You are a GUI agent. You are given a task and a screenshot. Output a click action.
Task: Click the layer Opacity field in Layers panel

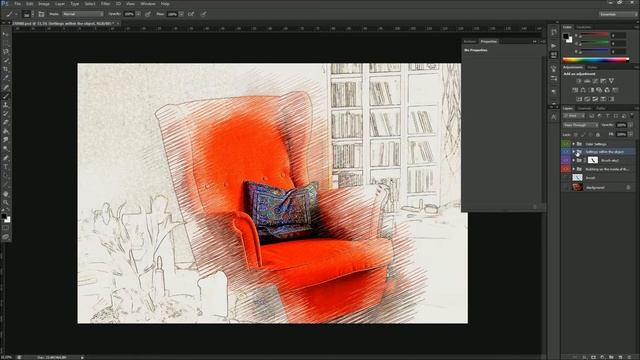click(621, 125)
